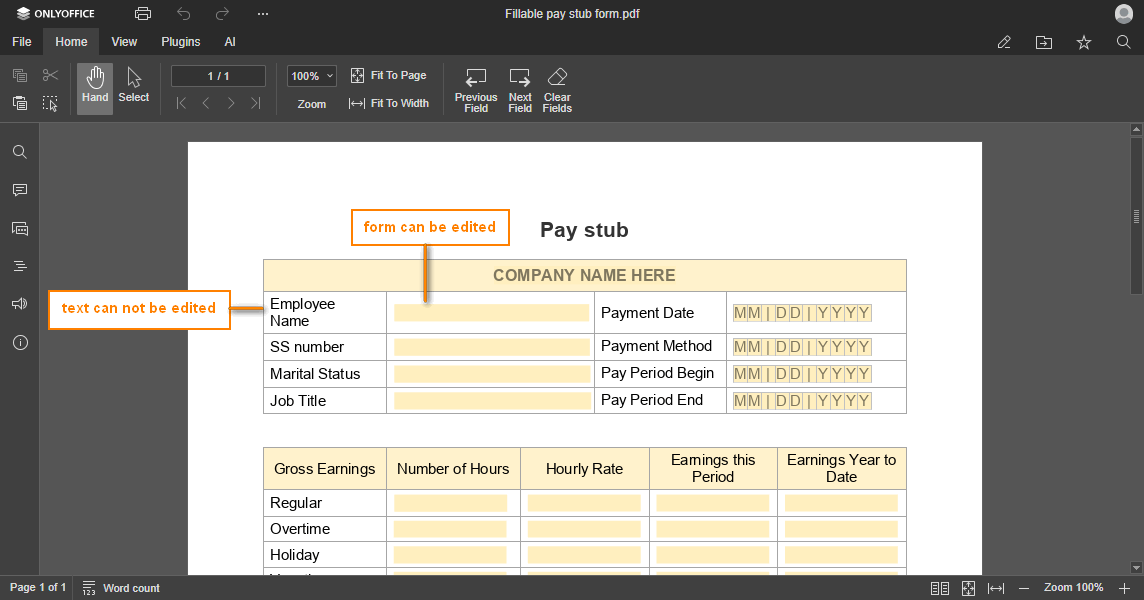
Task: Click Clear Fields eraser button
Action: pos(557,90)
